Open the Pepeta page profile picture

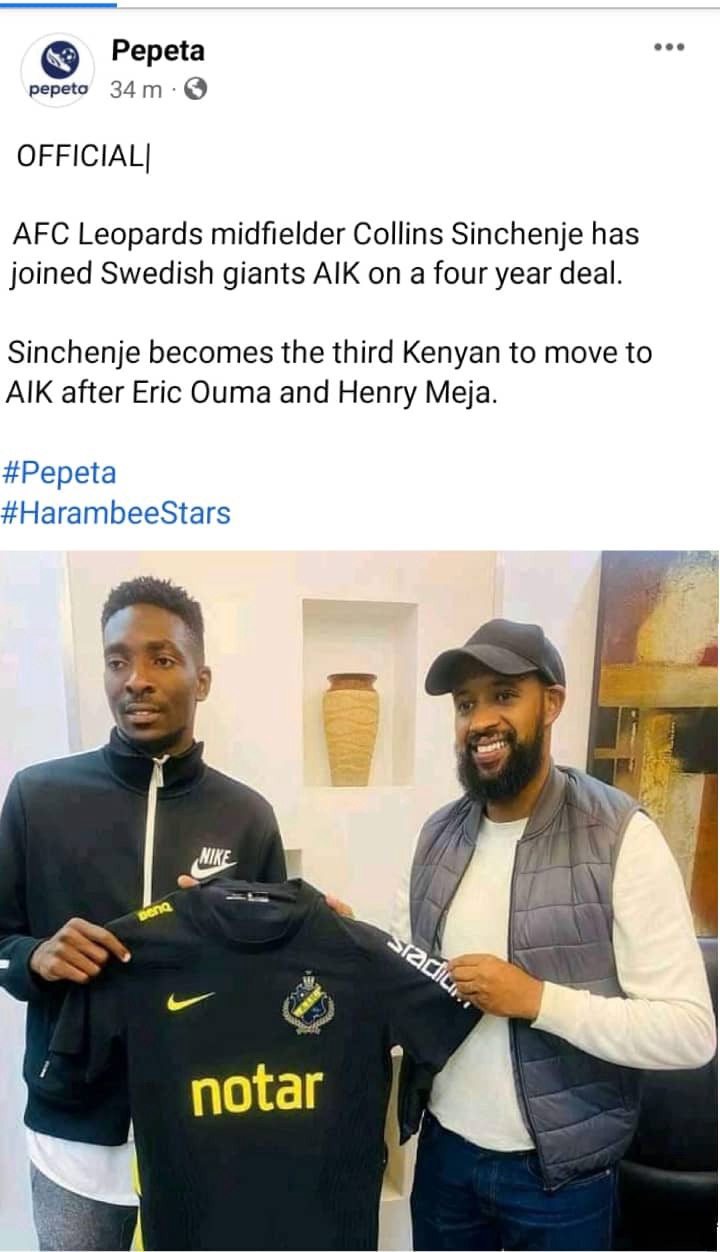click(57, 69)
